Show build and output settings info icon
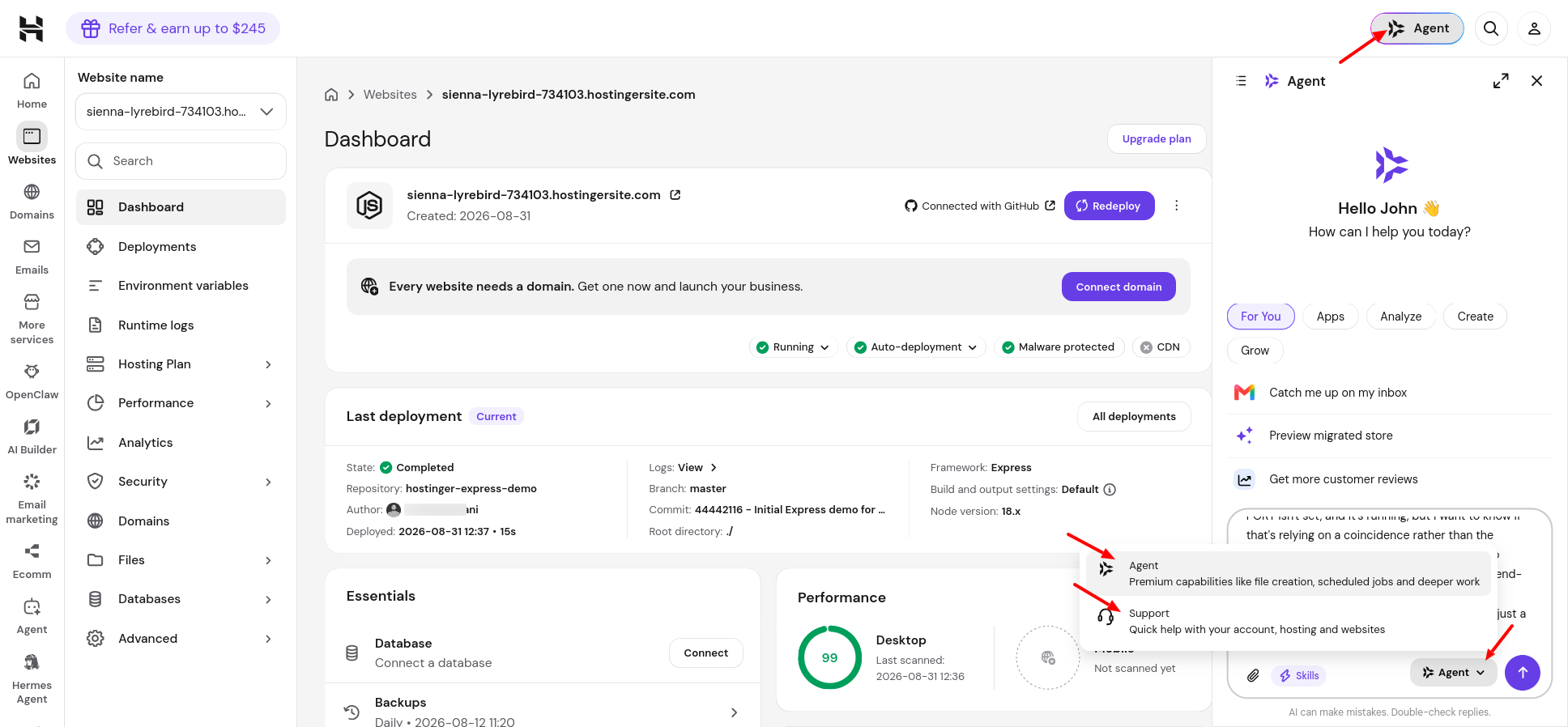 point(1110,489)
